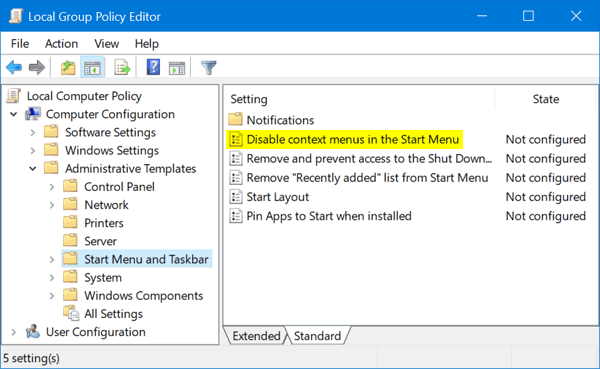The image size is (600, 369).
Task: Expand the Software Settings folder chevron
Action: coord(33,132)
